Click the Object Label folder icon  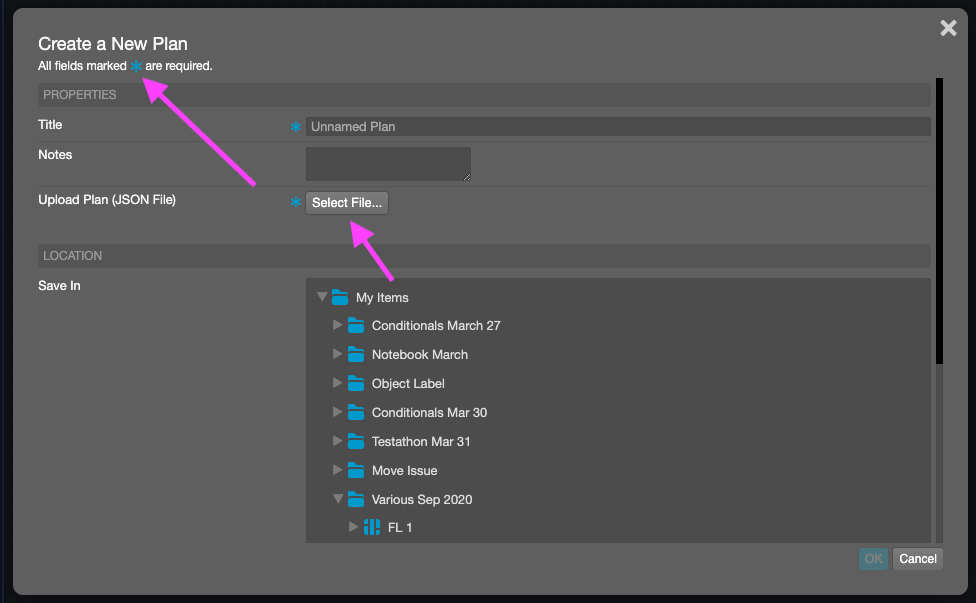pos(357,383)
